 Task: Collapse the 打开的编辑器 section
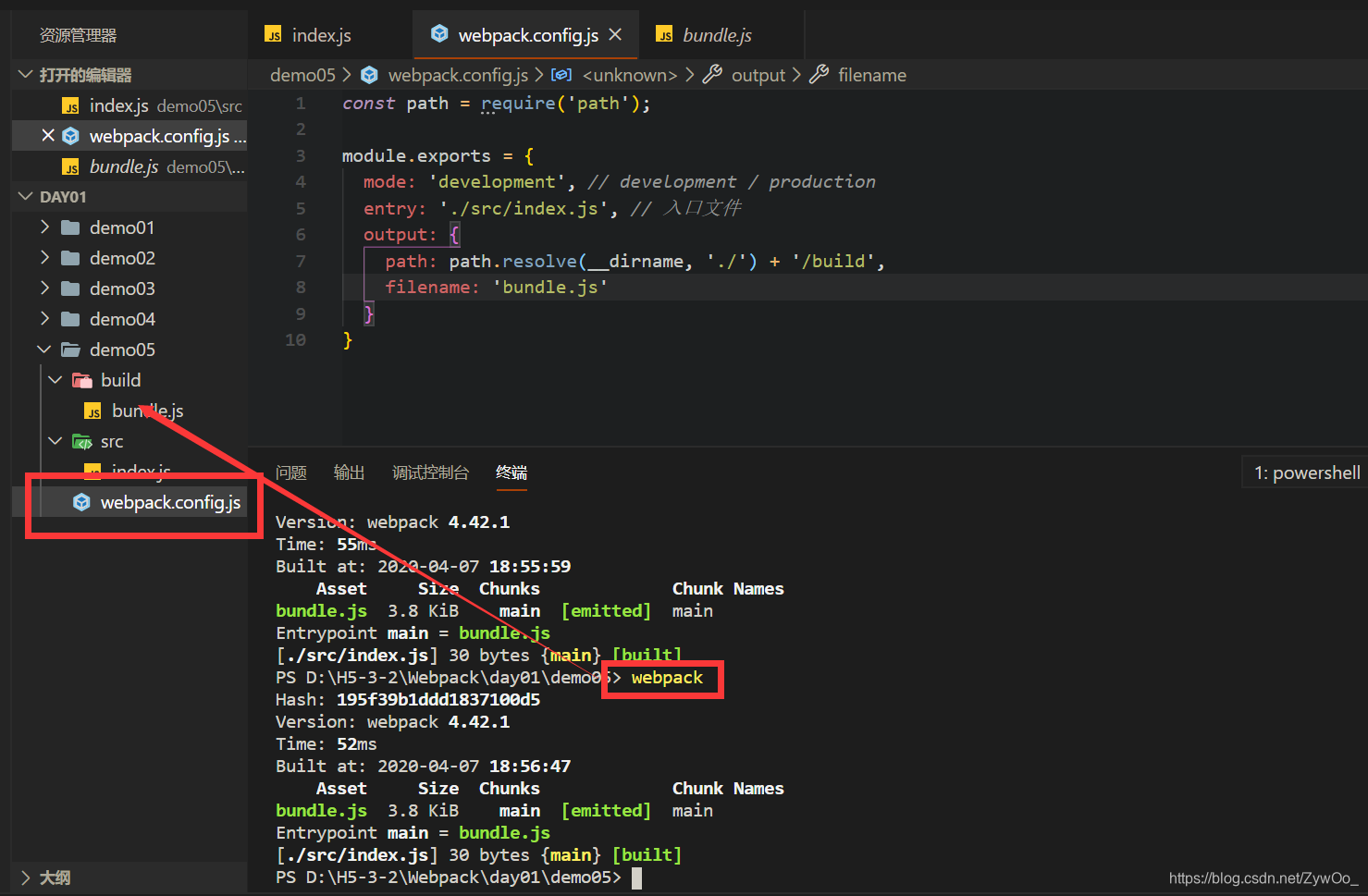[x=26, y=74]
